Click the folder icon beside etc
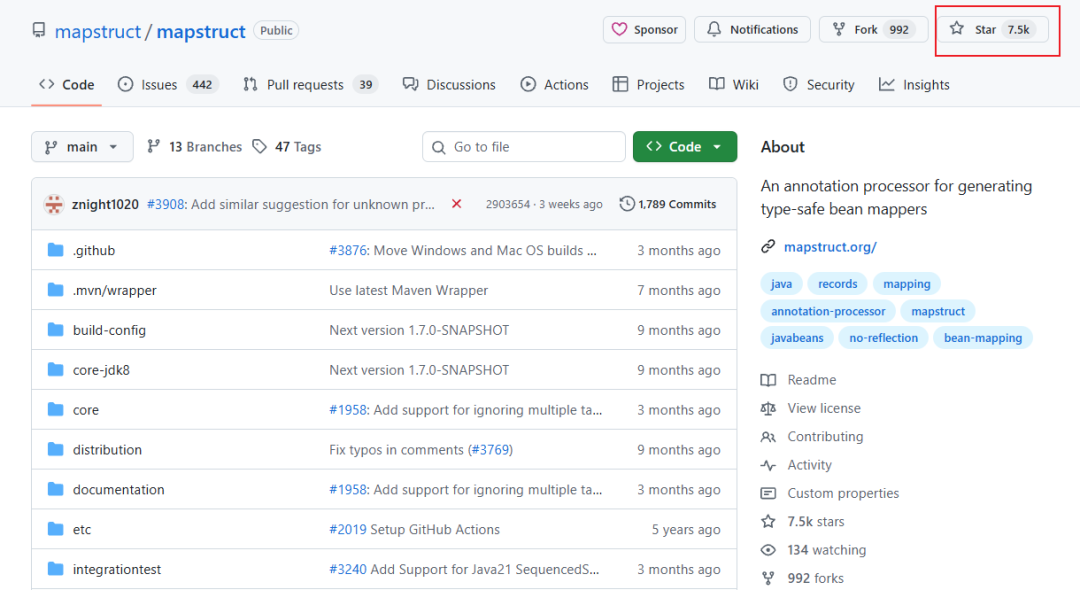The image size is (1080, 590). coord(56,529)
